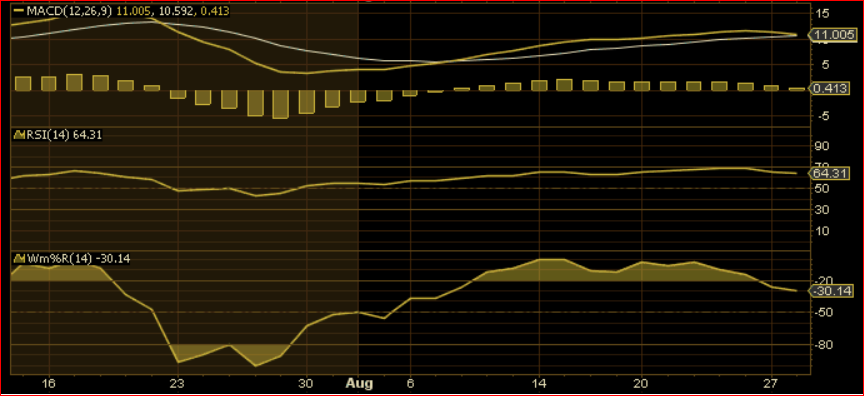Click the 30 date marker on time axis

click(x=307, y=383)
